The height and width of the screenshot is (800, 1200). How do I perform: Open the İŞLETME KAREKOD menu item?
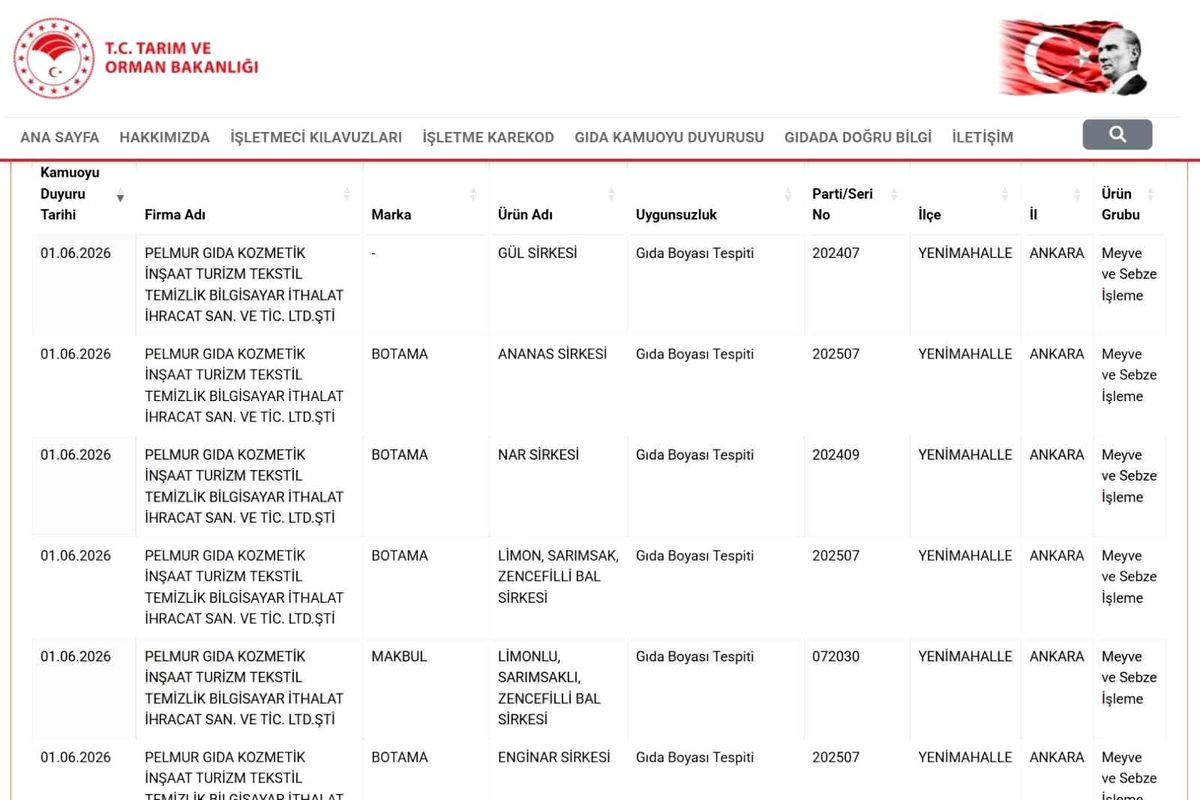click(488, 137)
